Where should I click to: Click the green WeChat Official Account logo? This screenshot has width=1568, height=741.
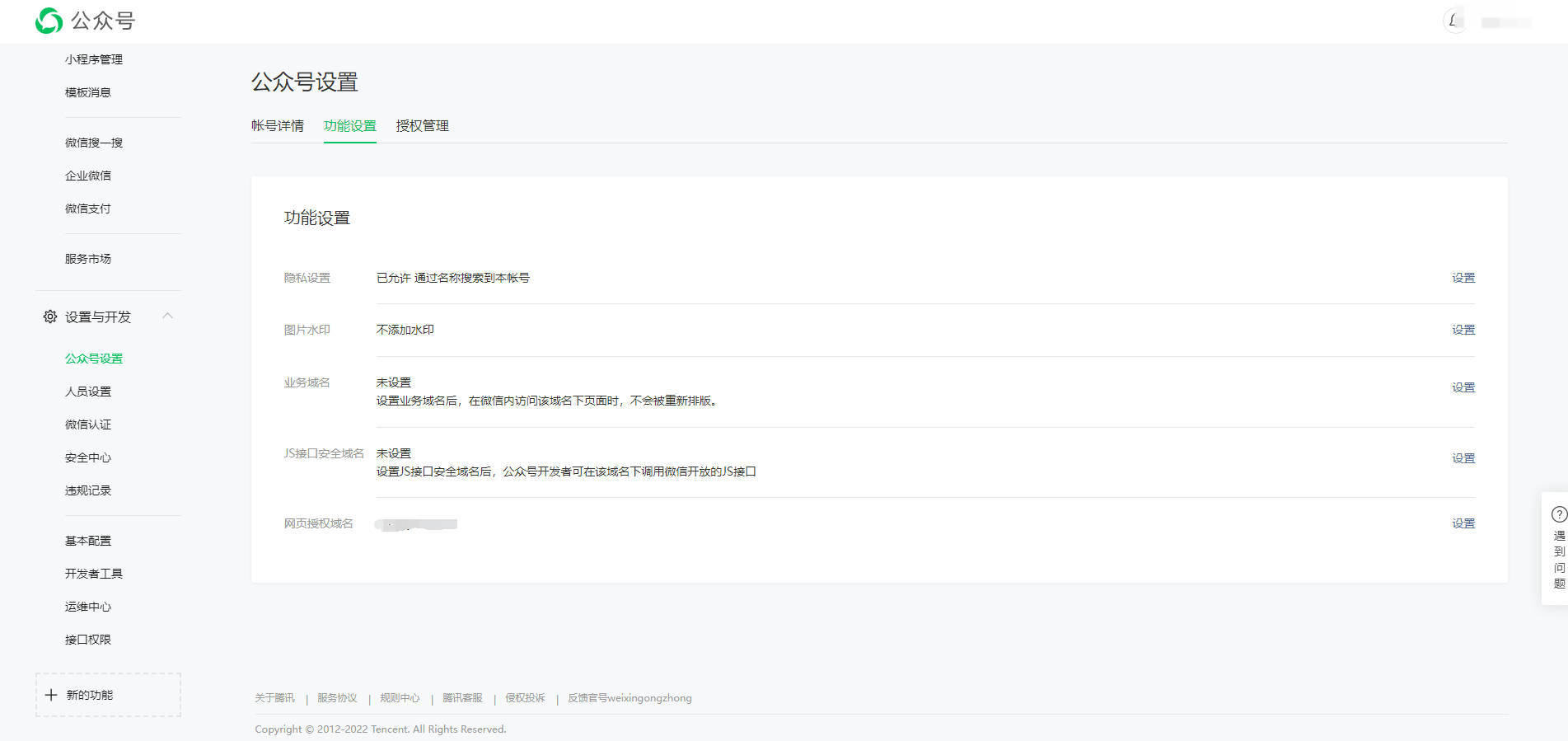point(49,21)
